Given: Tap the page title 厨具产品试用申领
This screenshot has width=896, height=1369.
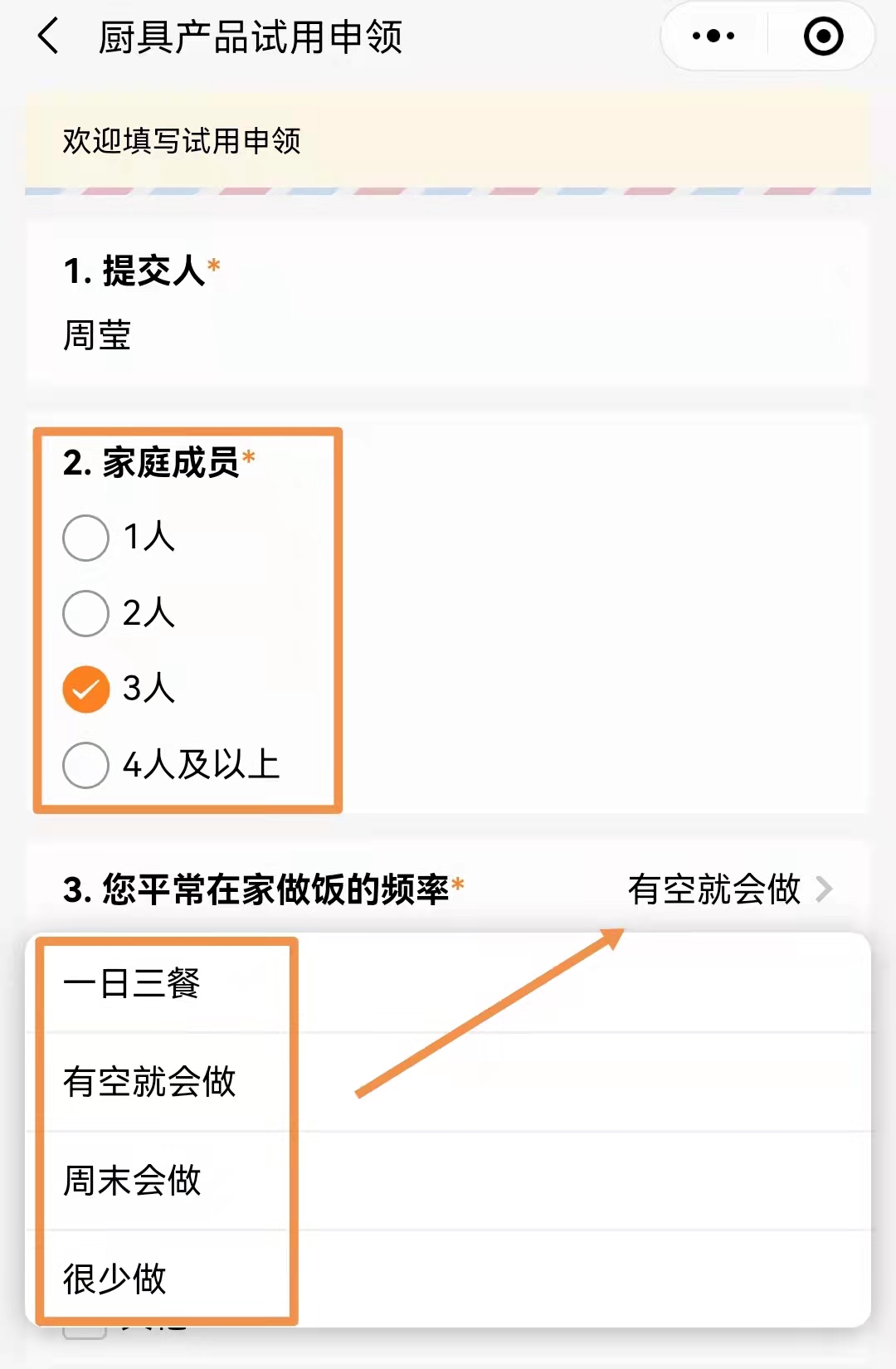Looking at the screenshot, I should (251, 37).
